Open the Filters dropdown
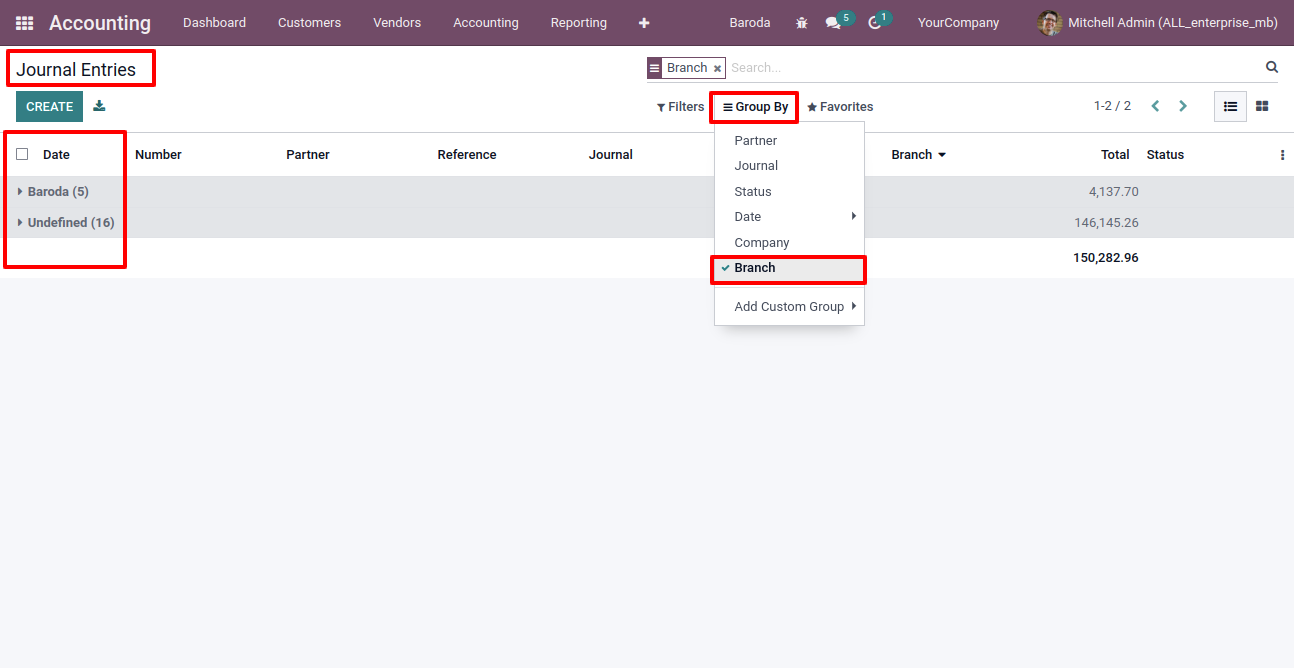 680,106
